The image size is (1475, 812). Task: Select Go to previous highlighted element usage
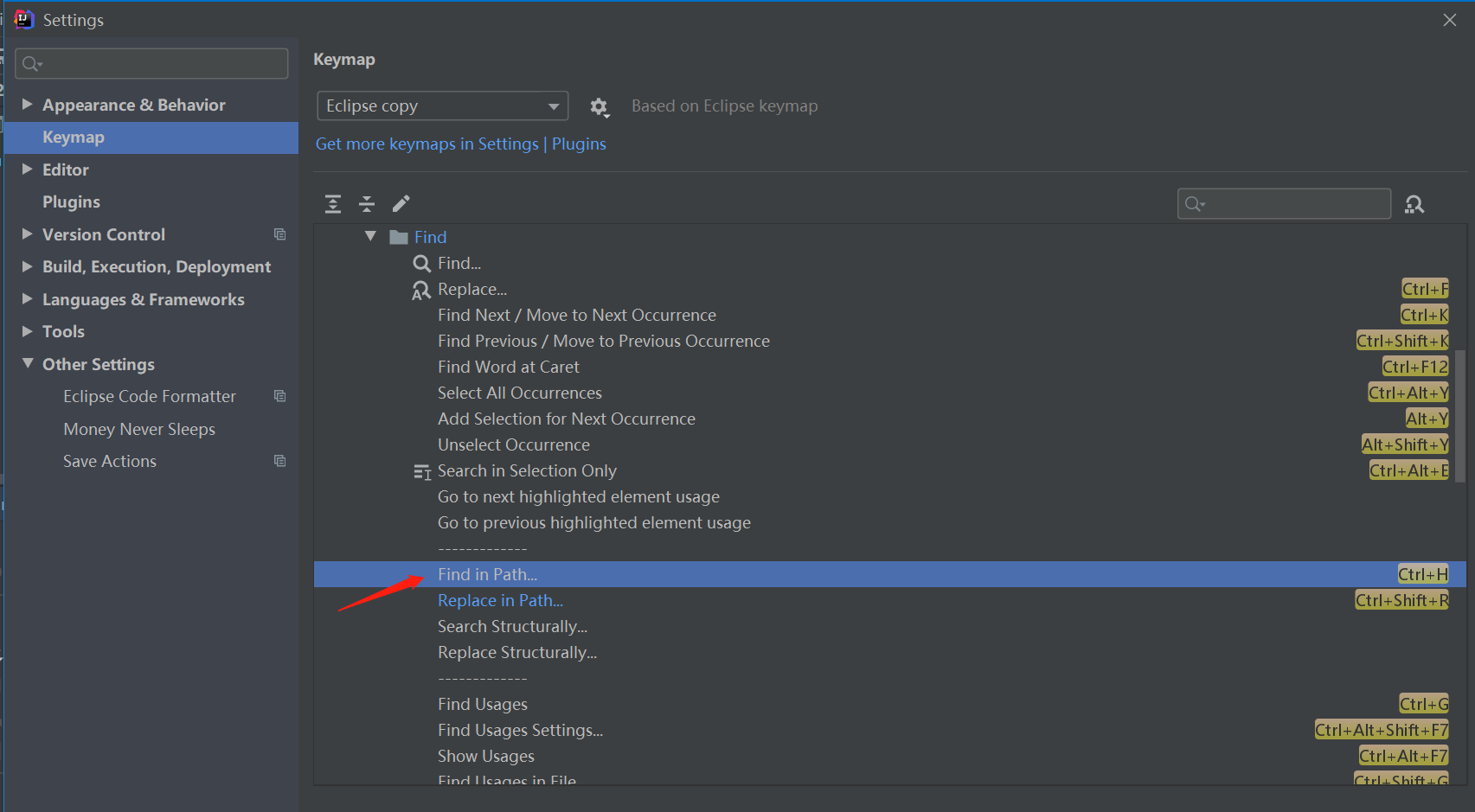pos(594,522)
